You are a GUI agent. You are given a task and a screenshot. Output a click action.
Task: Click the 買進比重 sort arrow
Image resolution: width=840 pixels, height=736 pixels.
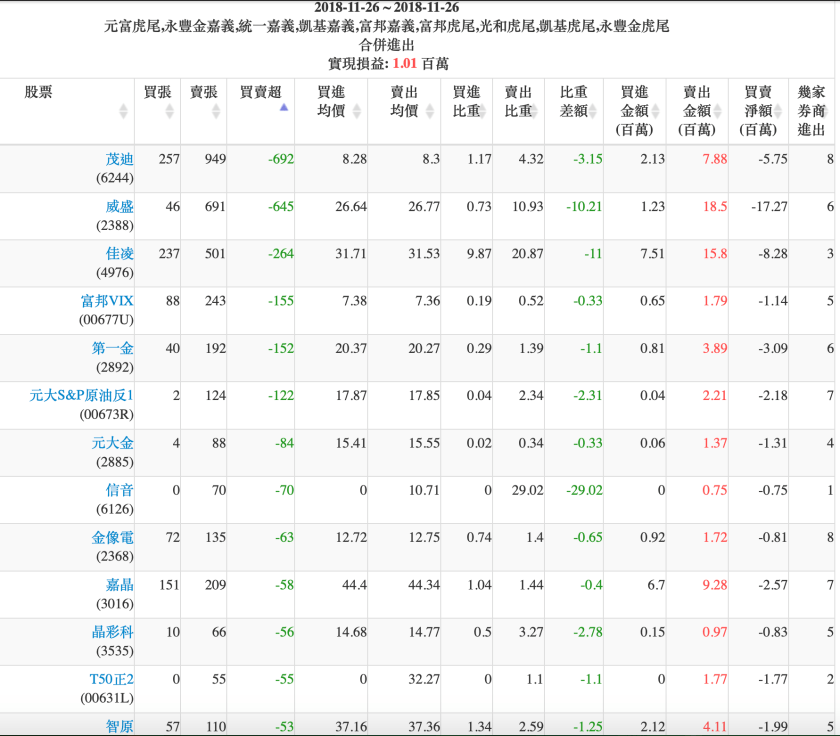point(483,110)
